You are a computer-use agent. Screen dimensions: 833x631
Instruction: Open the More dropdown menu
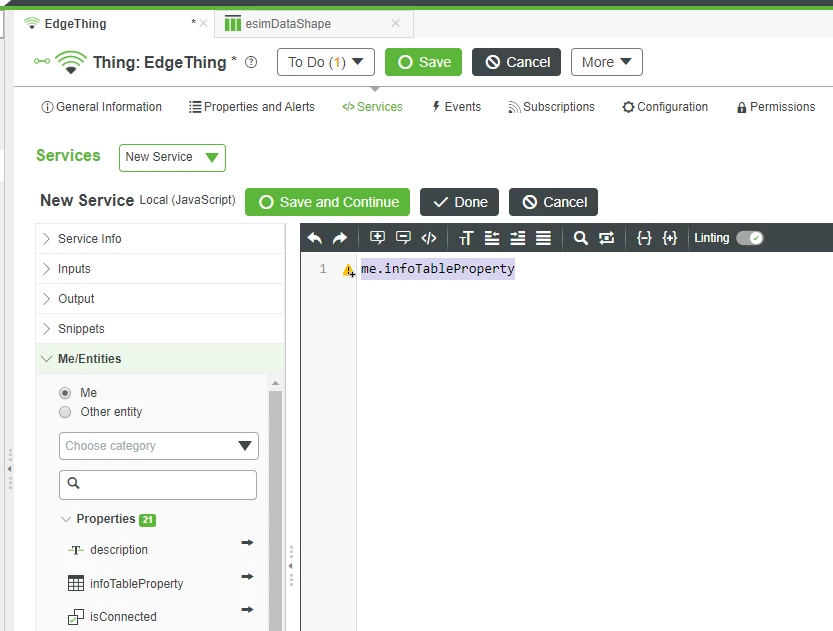(607, 62)
